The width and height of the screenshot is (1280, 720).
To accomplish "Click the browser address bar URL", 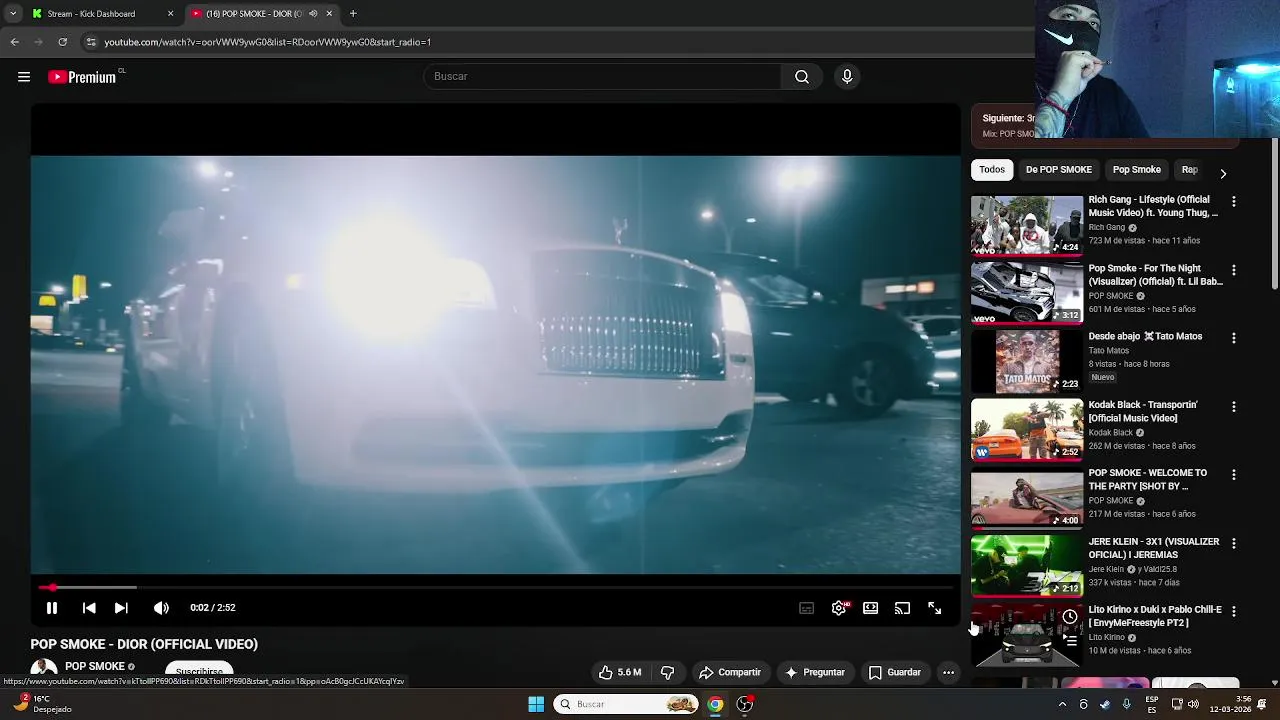I will point(268,42).
